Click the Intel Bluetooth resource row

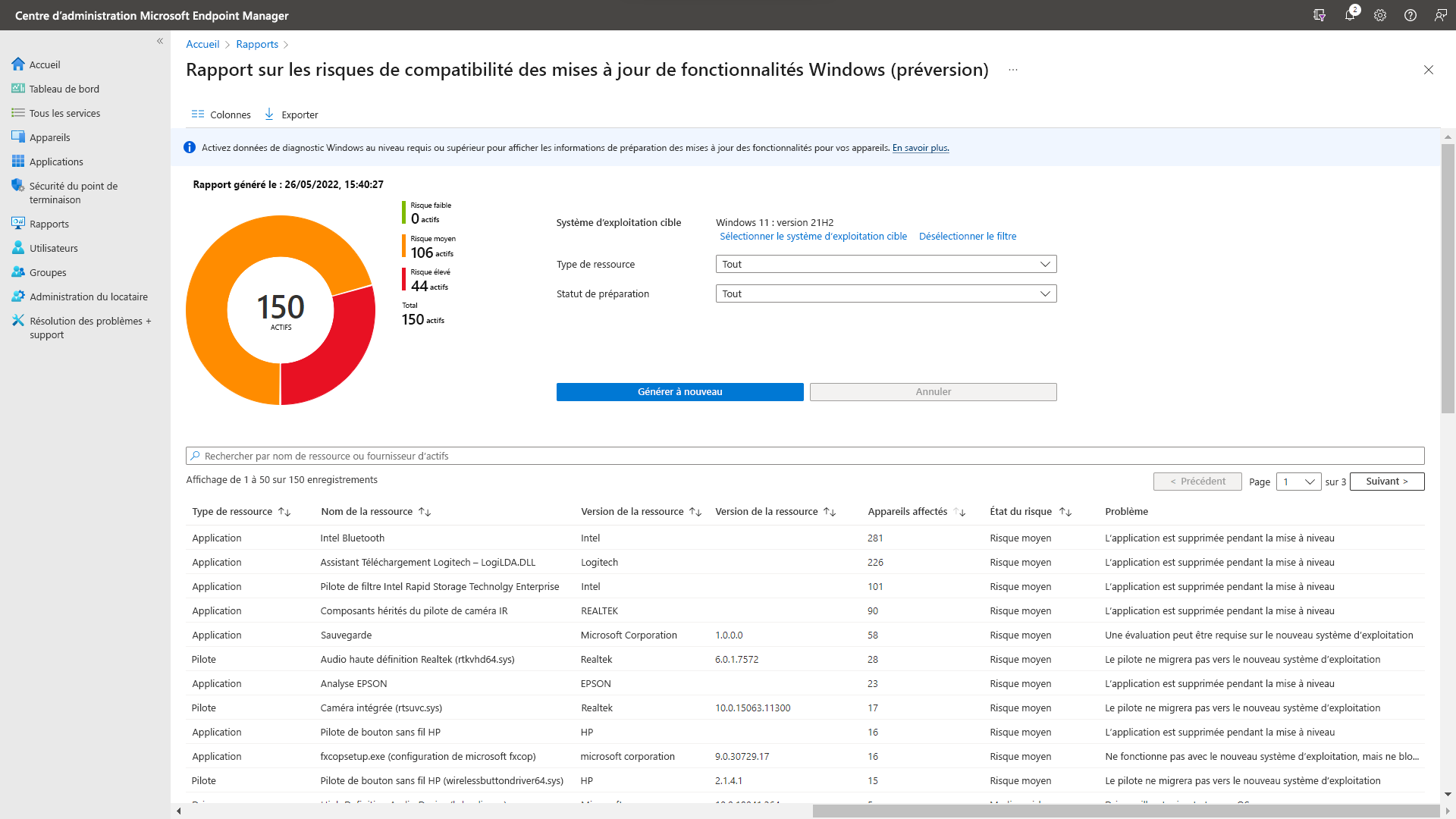click(x=805, y=538)
